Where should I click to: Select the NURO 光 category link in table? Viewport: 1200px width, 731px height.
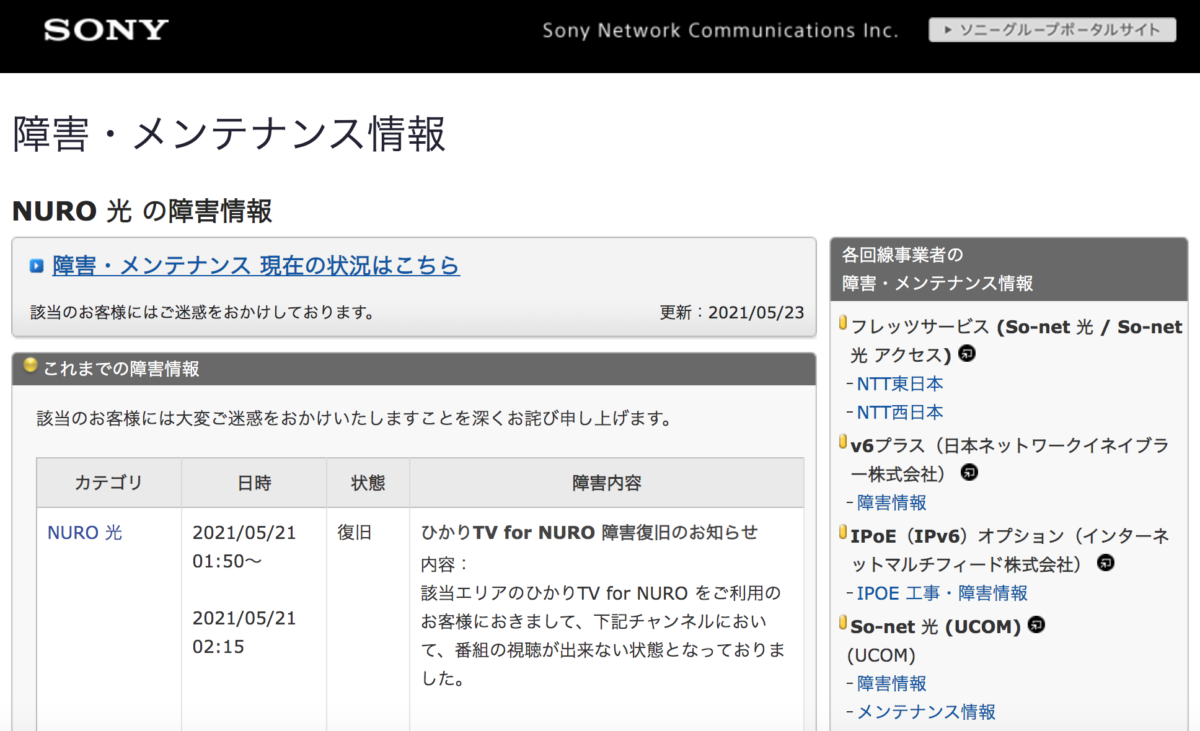[85, 533]
